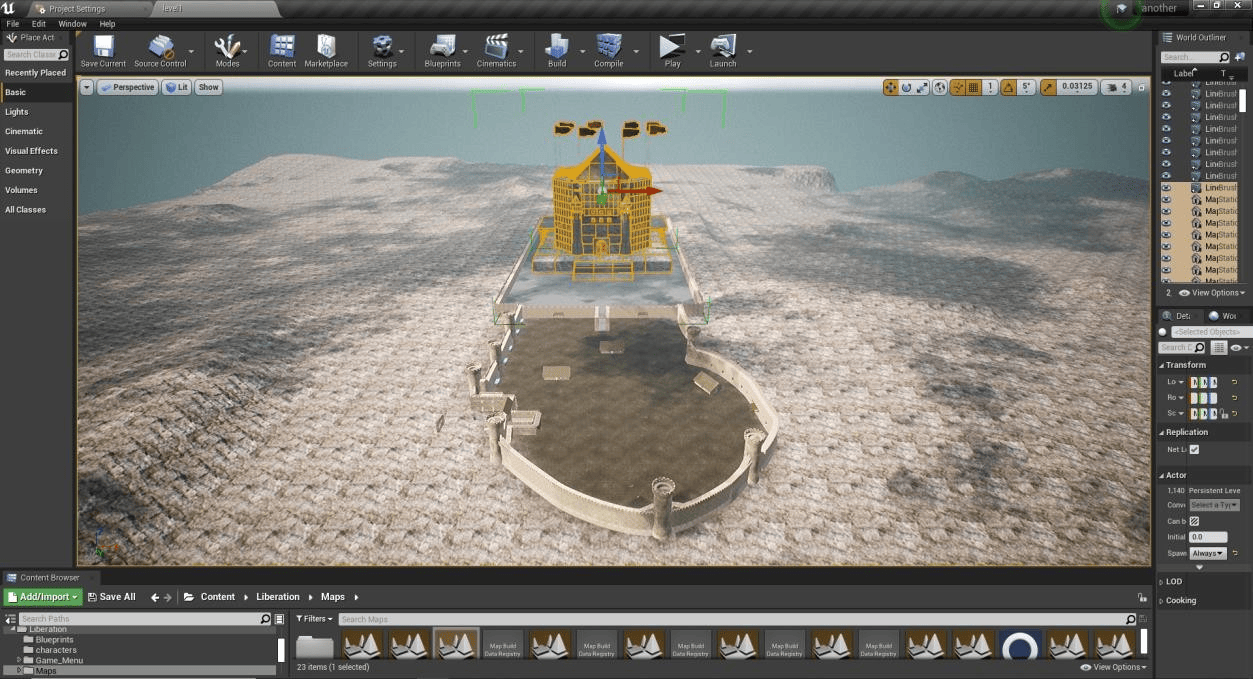Toggle scale snapping in viewport toolbar
The image size is (1253, 679).
pos(1048,87)
